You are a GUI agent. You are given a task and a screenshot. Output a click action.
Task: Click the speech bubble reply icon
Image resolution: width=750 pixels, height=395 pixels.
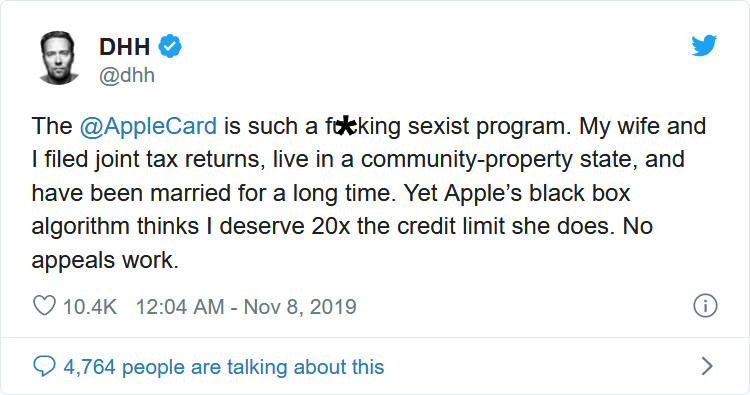44,366
